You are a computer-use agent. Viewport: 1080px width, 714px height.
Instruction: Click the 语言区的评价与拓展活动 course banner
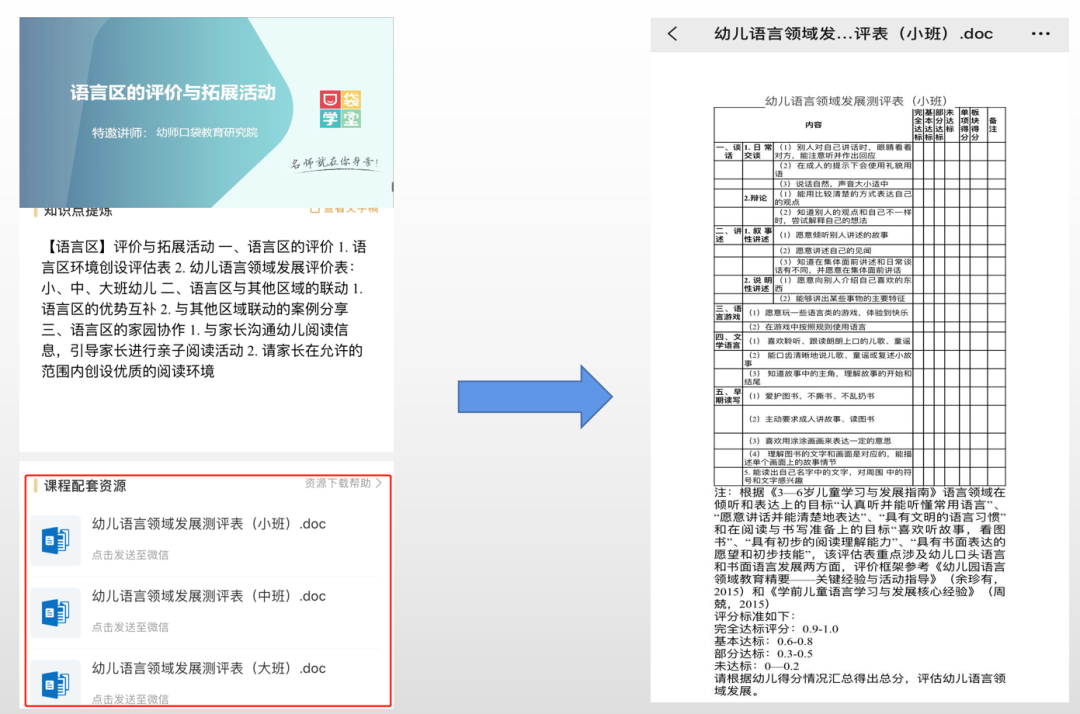[x=206, y=112]
